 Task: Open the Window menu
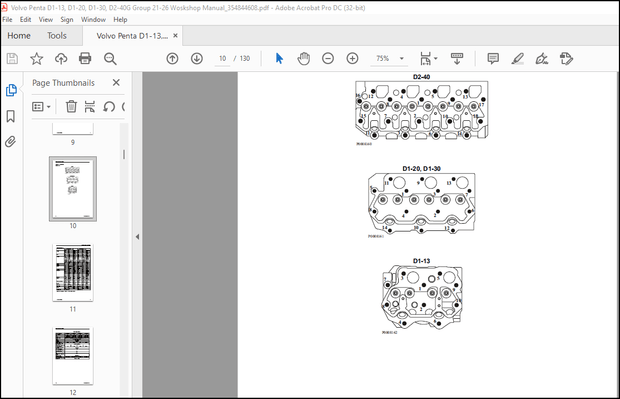tap(93, 19)
